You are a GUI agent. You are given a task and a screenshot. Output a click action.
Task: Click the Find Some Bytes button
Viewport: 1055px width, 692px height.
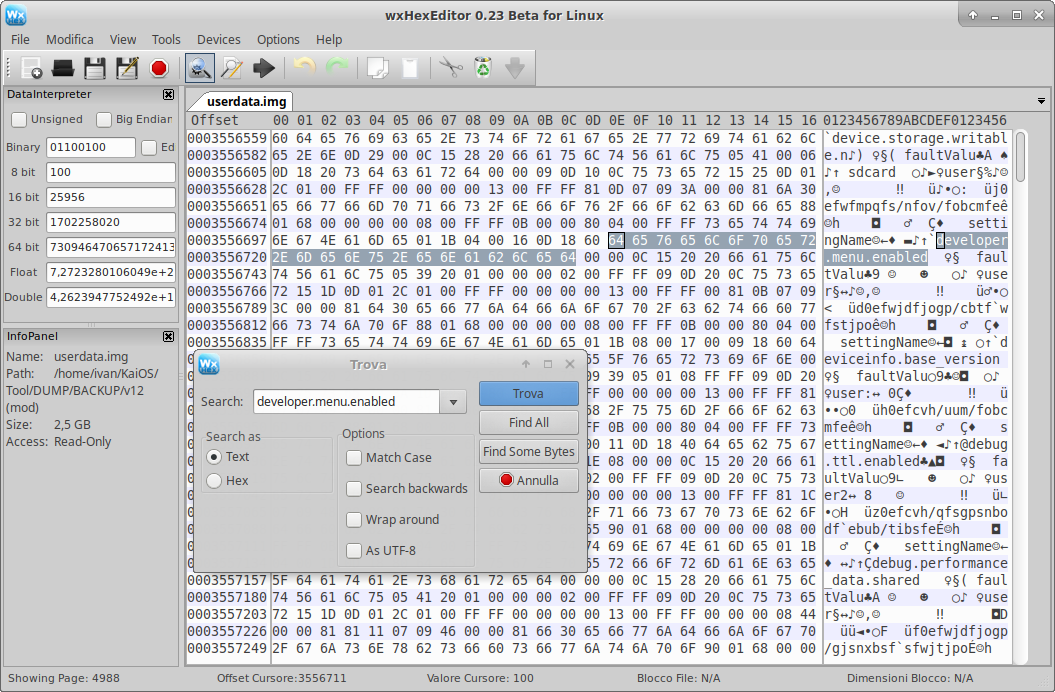point(529,452)
